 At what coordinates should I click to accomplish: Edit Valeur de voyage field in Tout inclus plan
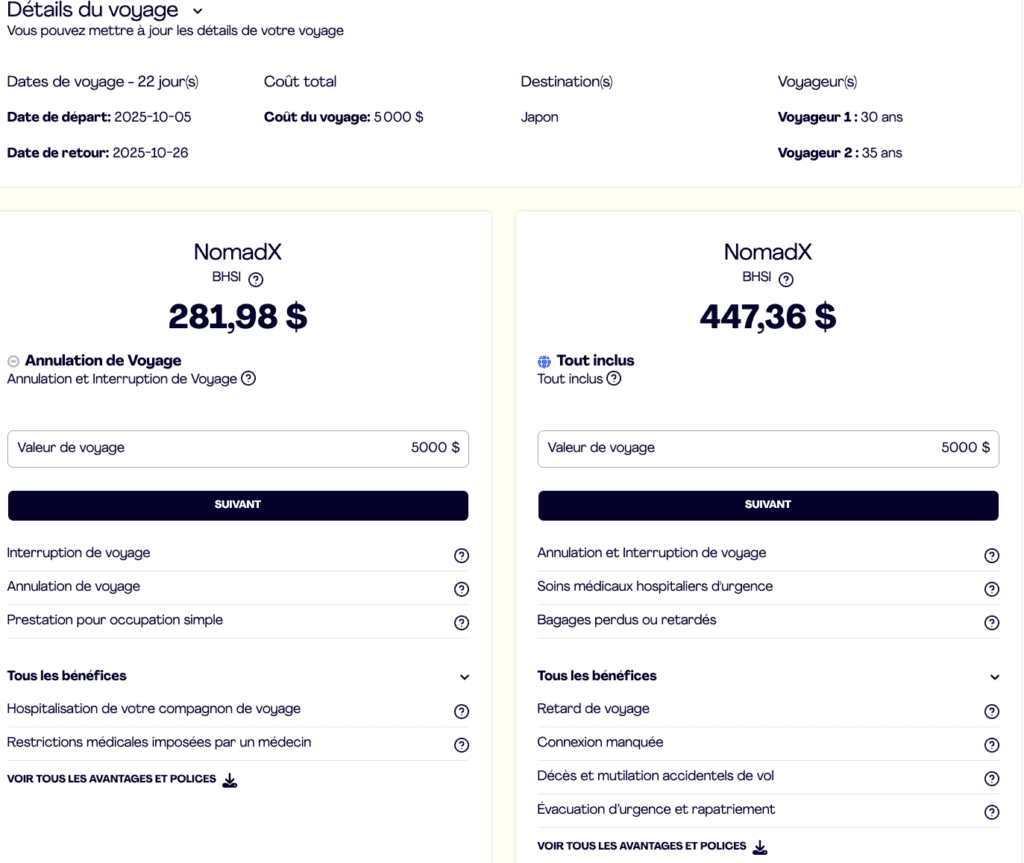(768, 448)
